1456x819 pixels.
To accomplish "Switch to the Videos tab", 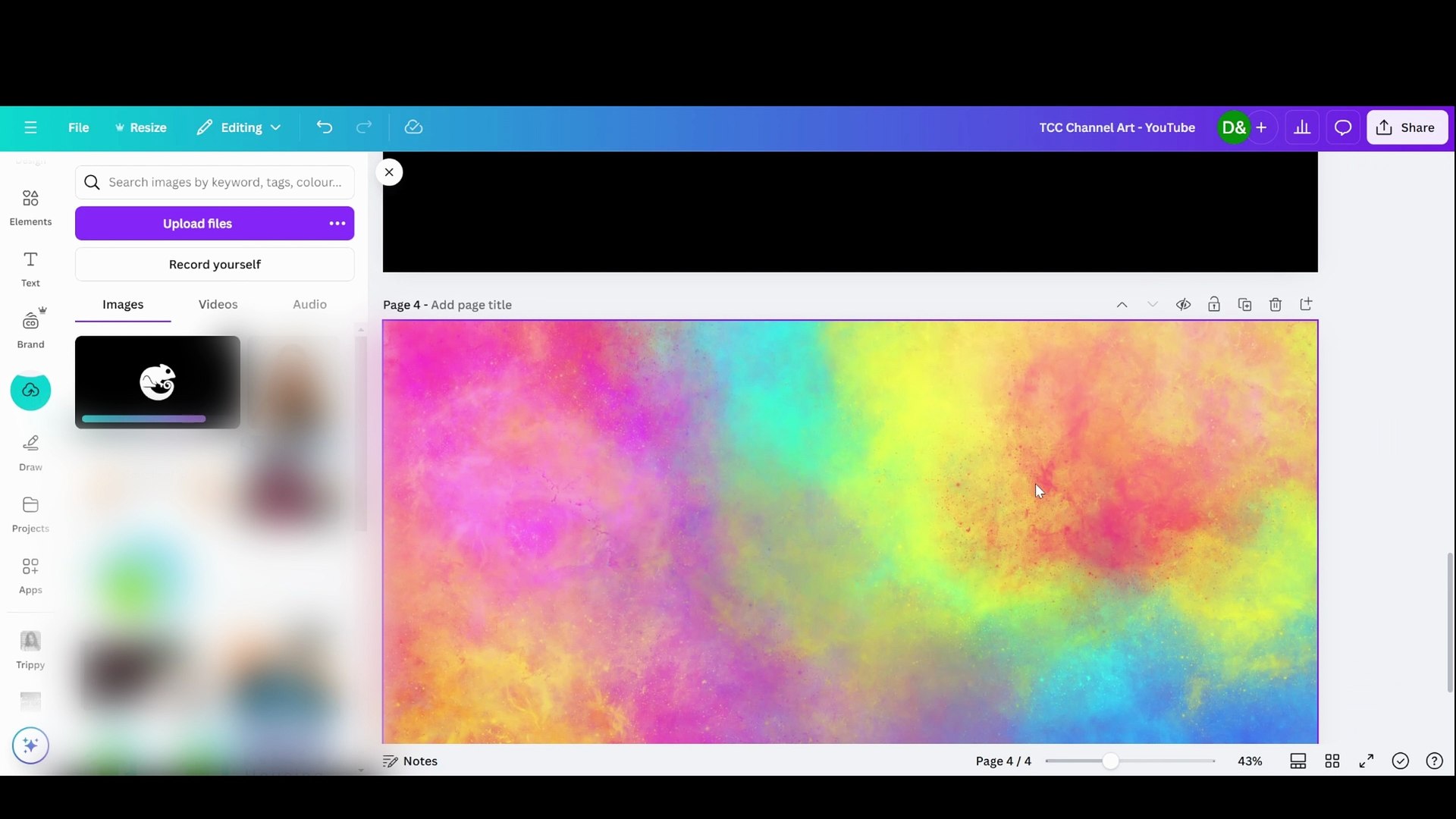I will tap(218, 304).
